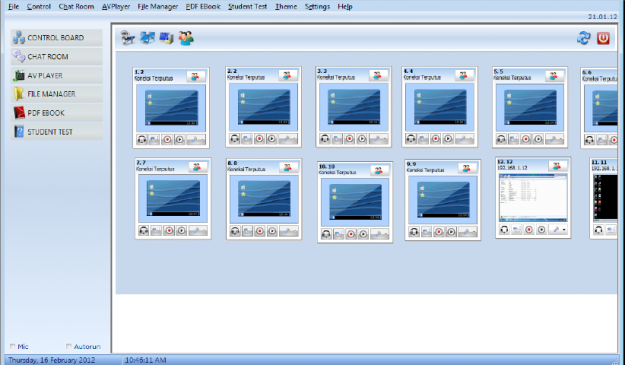Open the Help menu
The width and height of the screenshot is (625, 365).
click(x=345, y=7)
